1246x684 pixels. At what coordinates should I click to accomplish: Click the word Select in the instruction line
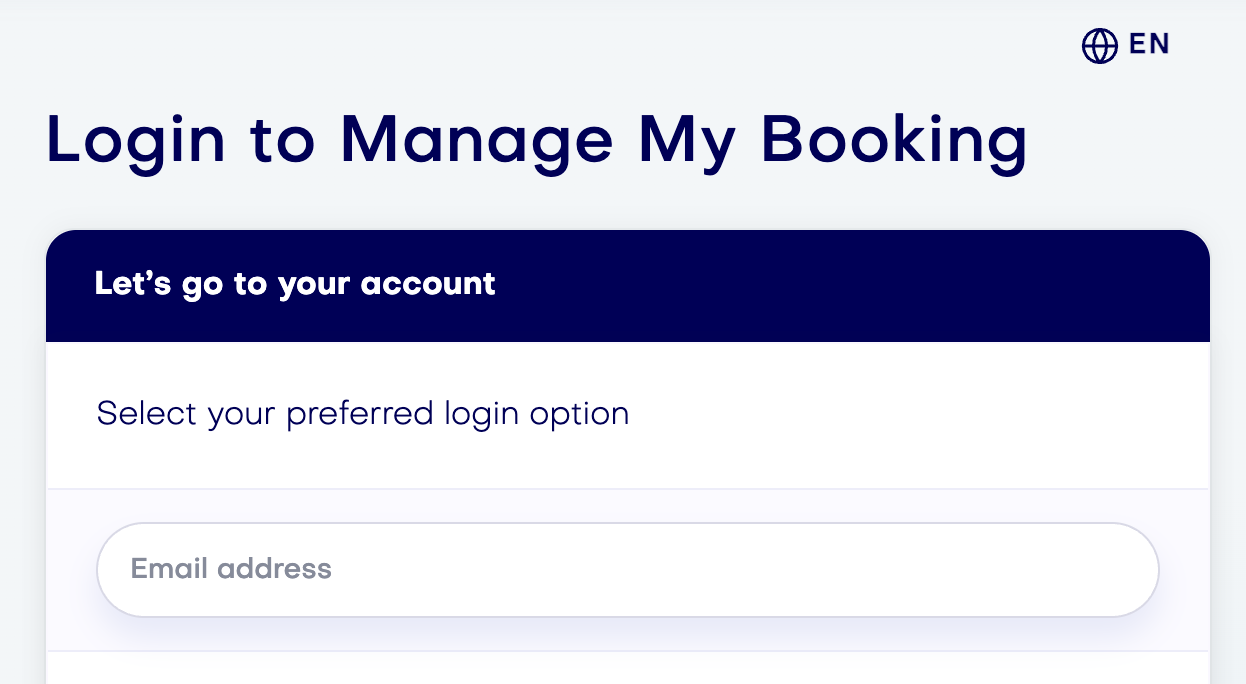click(147, 414)
